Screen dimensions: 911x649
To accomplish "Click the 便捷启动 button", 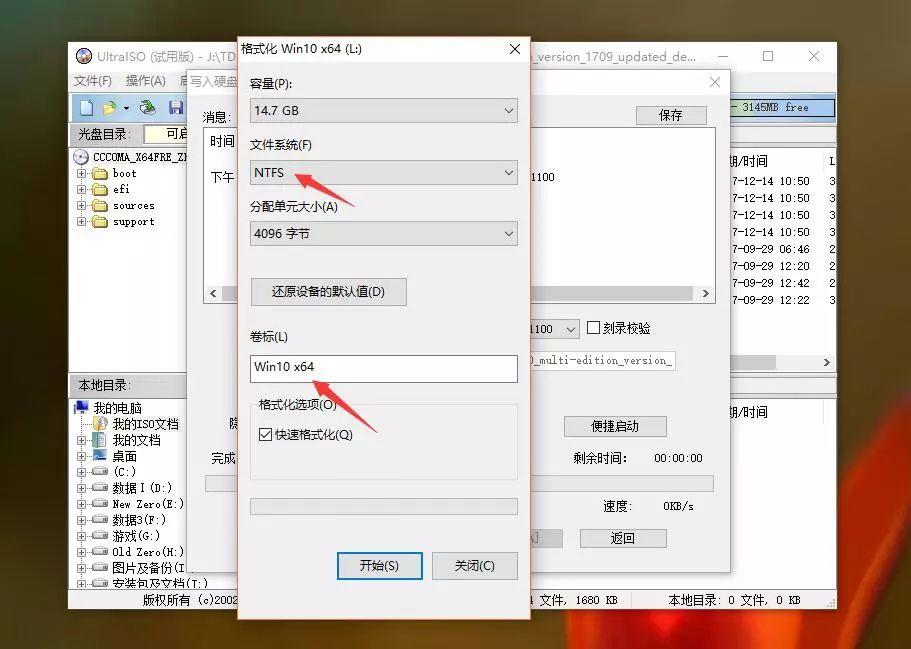I will tap(615, 426).
